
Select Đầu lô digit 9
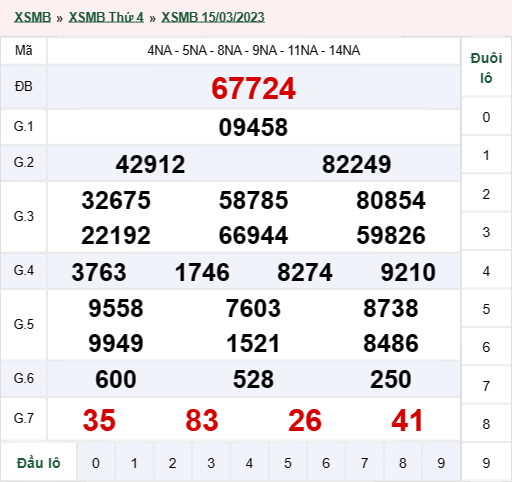pos(441,463)
